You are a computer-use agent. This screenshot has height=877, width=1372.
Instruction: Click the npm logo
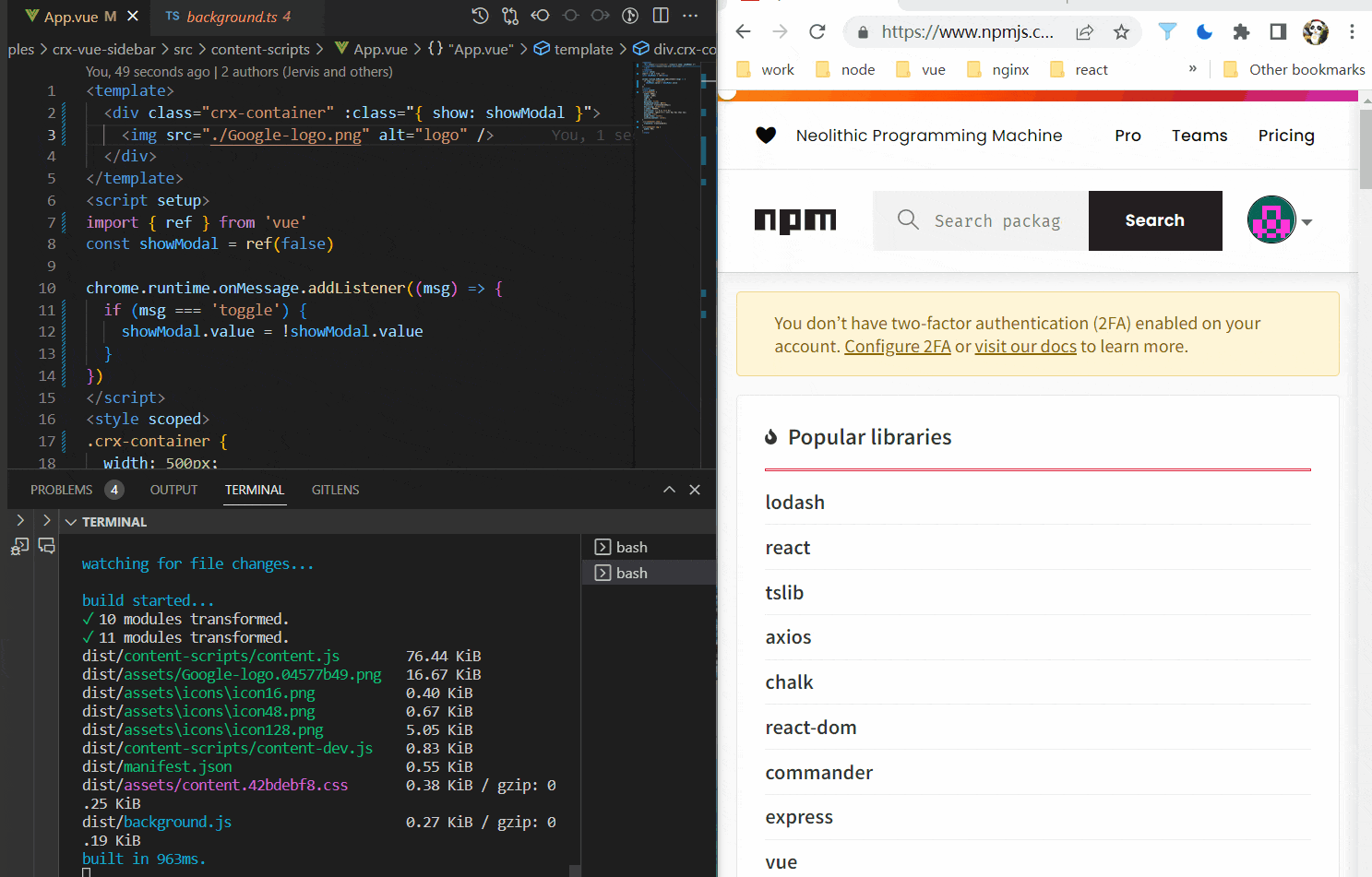click(795, 221)
